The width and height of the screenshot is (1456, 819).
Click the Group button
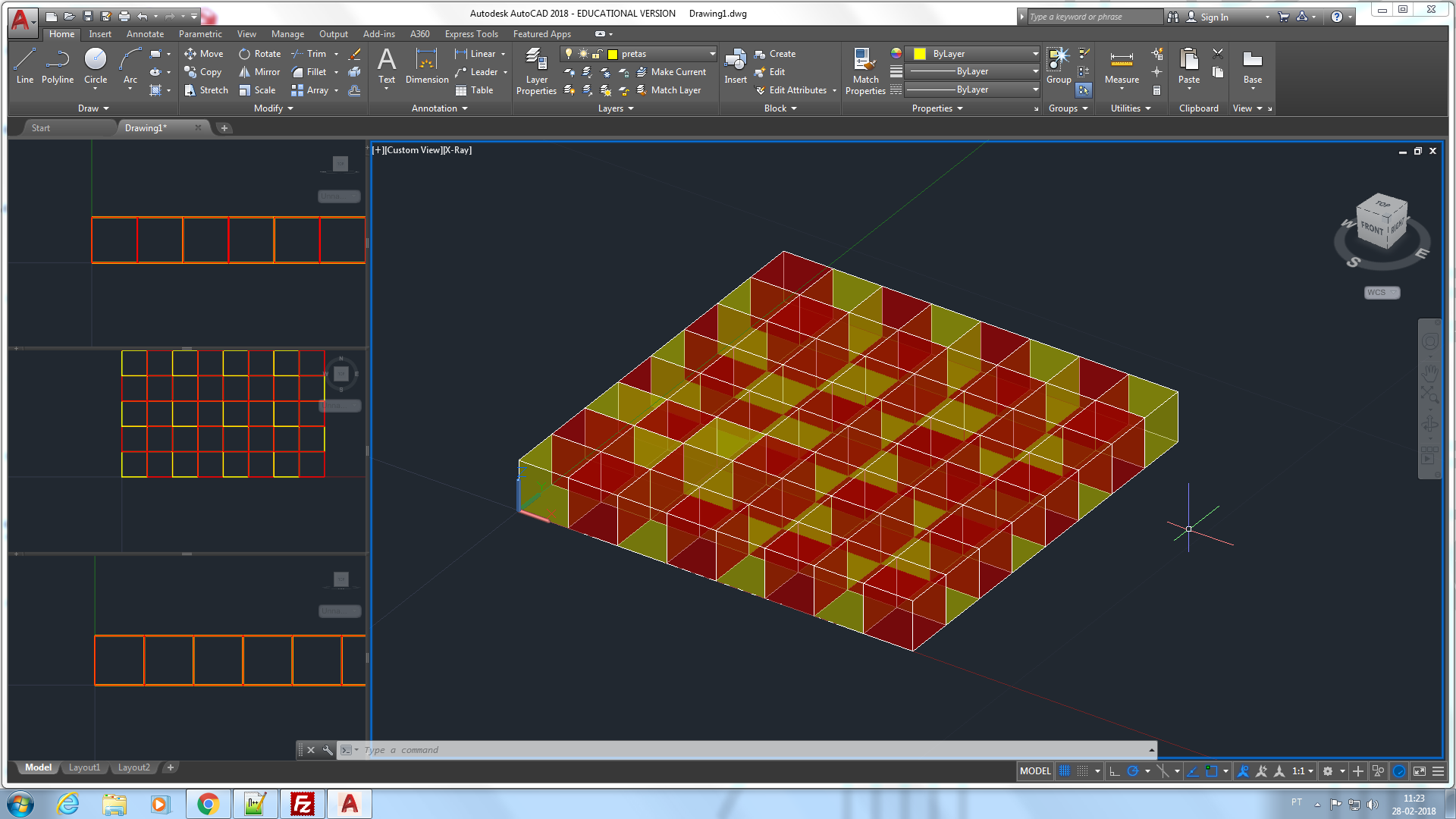click(1056, 66)
